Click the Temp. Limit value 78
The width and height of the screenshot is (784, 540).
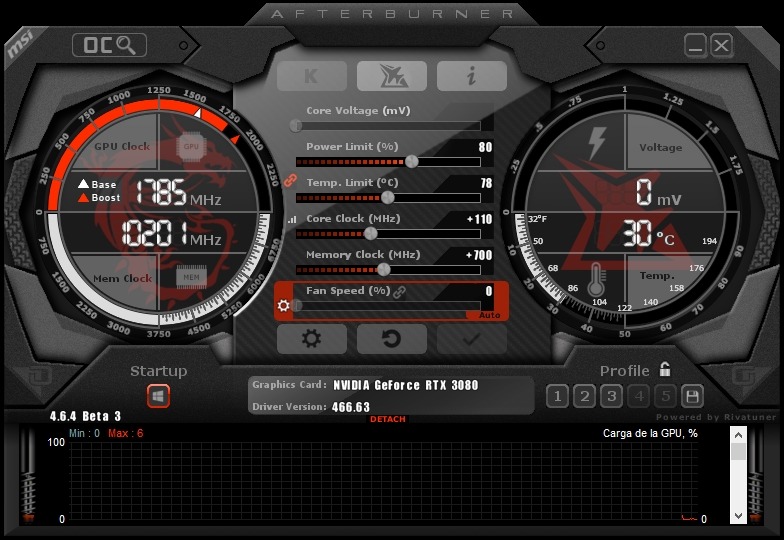(486, 183)
